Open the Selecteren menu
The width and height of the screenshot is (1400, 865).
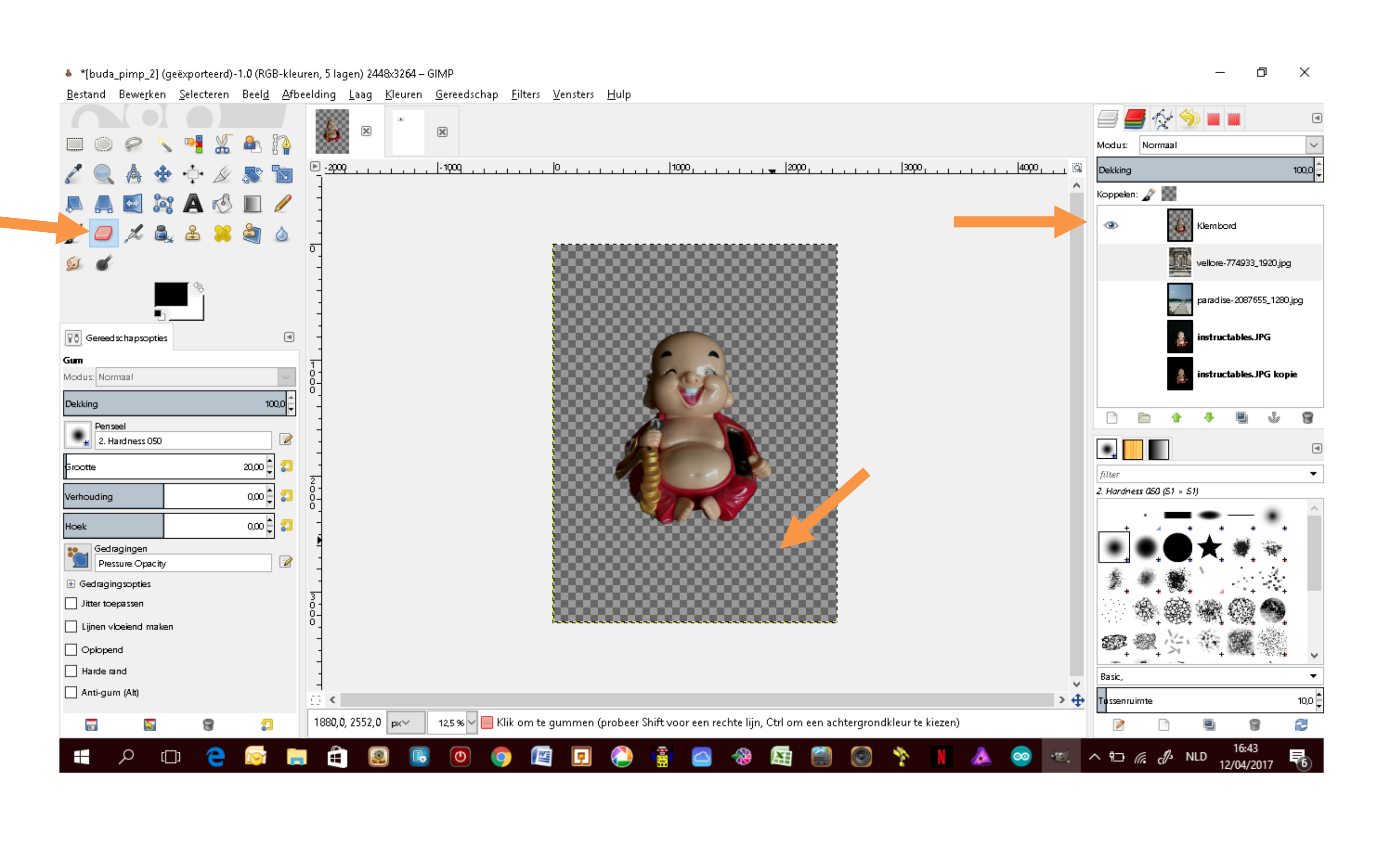click(204, 94)
